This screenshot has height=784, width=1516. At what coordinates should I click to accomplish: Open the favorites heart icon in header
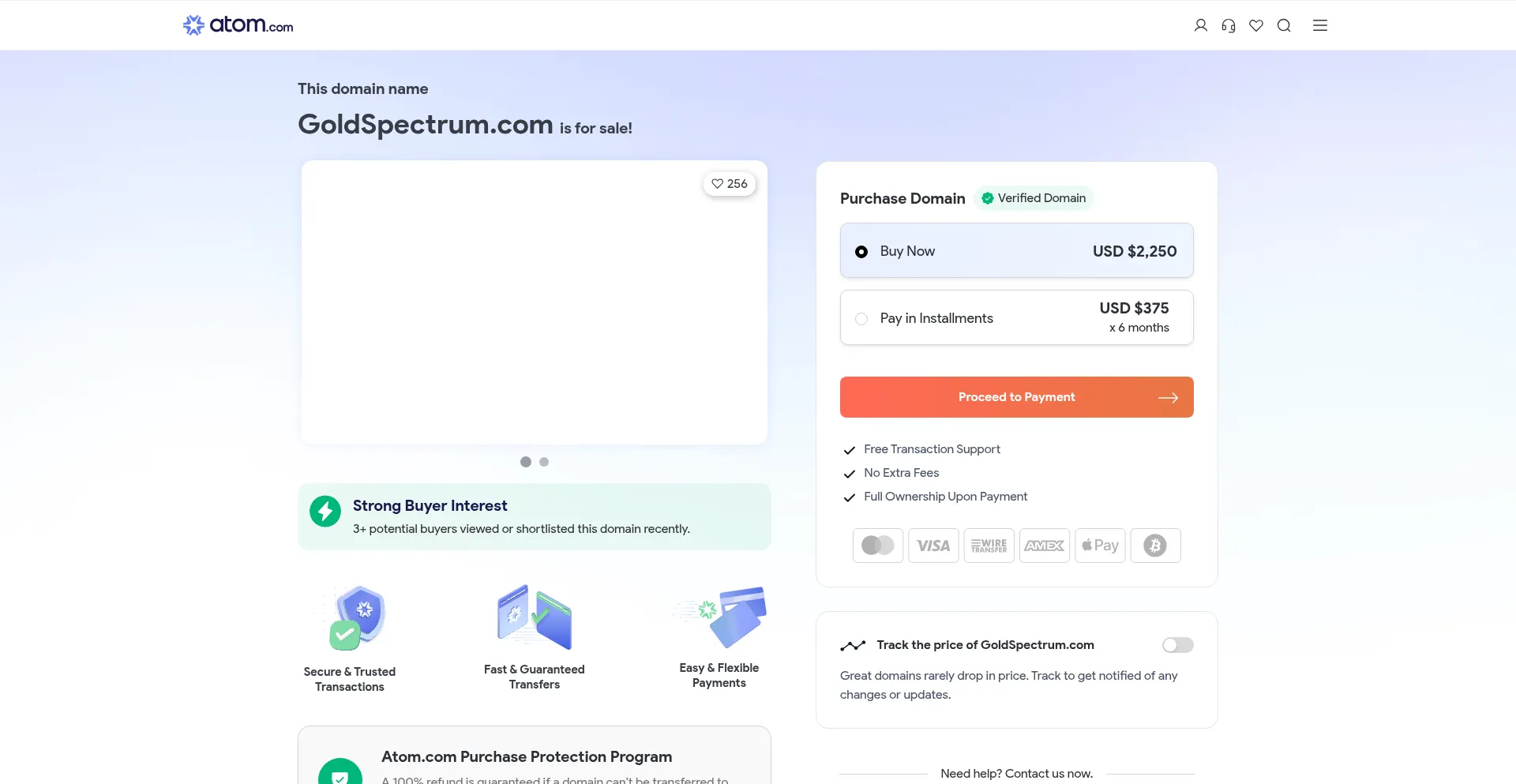[x=1256, y=25]
